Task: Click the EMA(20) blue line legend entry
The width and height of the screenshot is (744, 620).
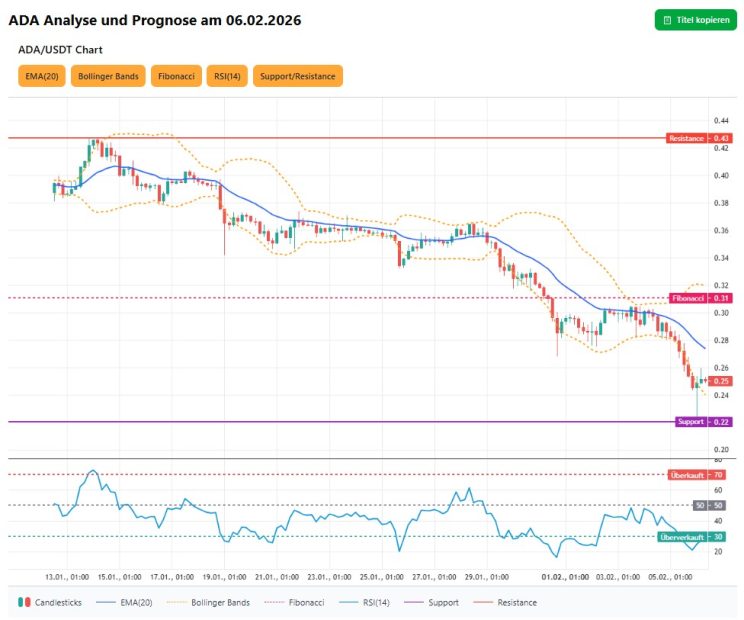Action: [125, 602]
